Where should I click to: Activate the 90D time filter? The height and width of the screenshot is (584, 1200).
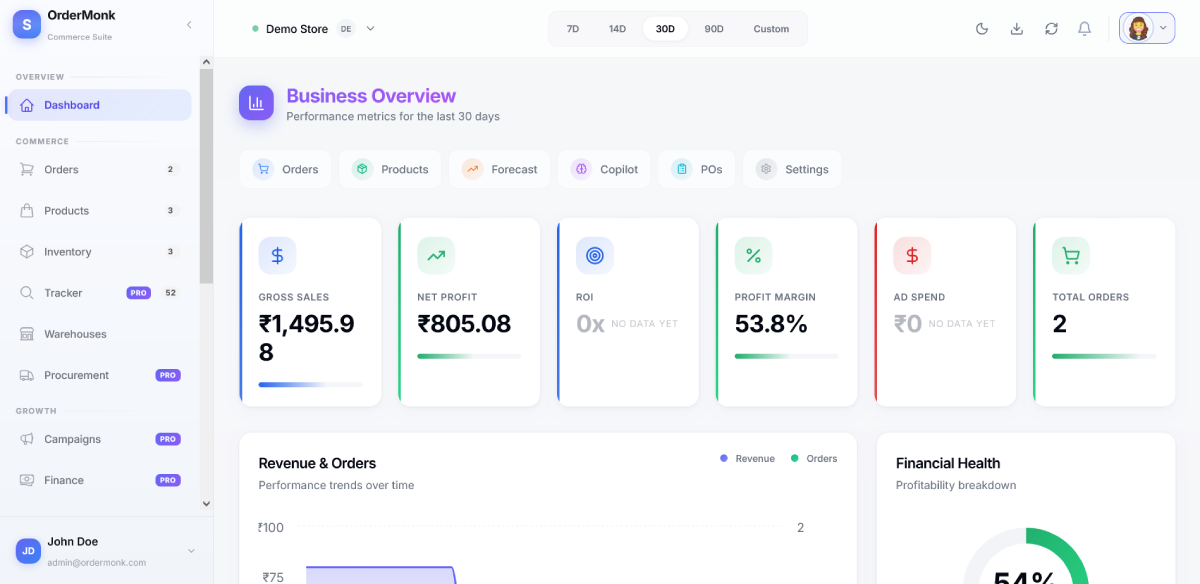click(713, 29)
